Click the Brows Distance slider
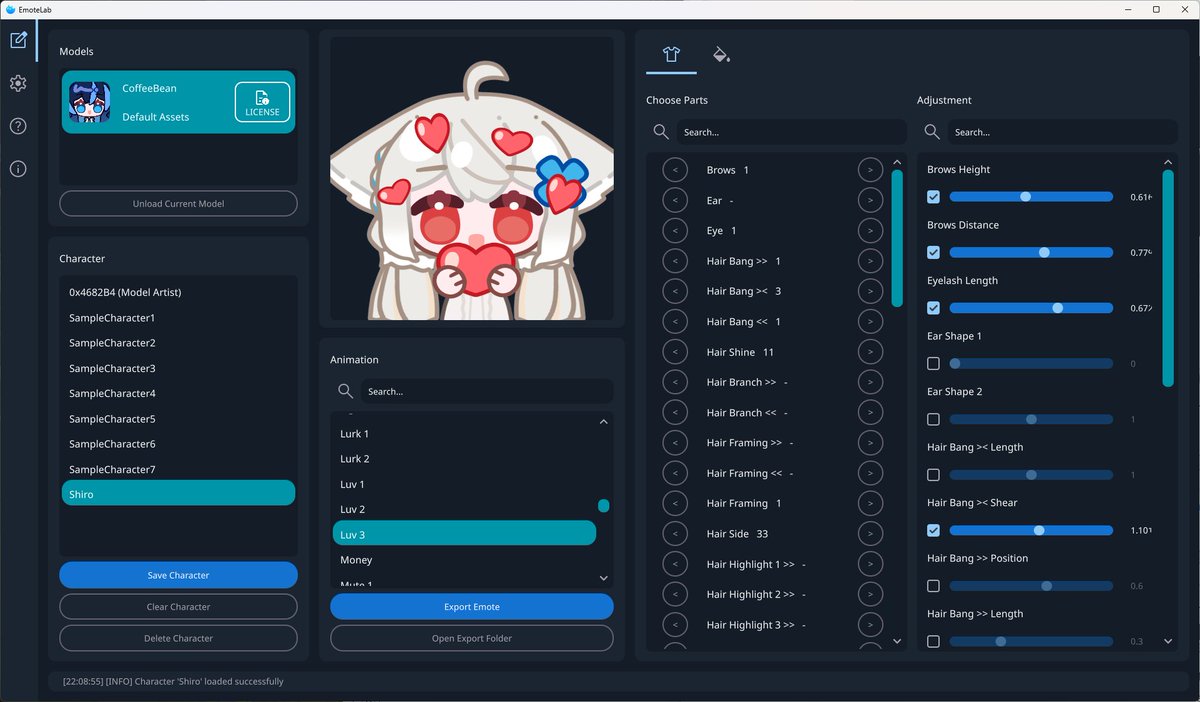This screenshot has width=1200, height=702. coord(1031,252)
